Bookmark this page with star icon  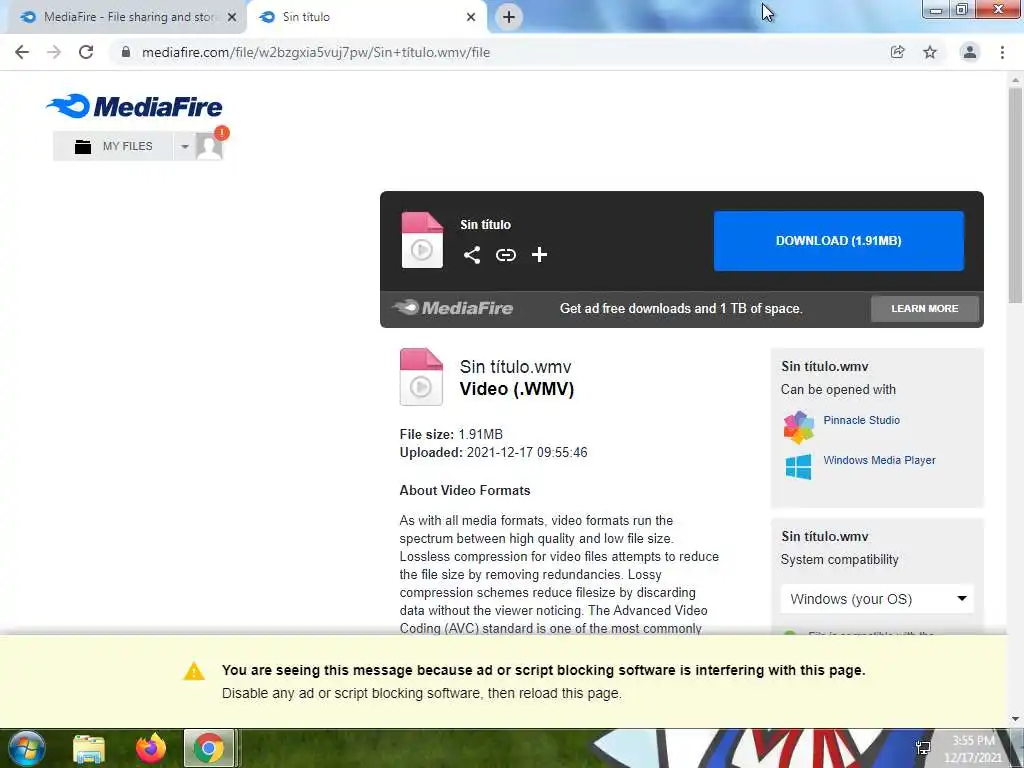point(930,52)
